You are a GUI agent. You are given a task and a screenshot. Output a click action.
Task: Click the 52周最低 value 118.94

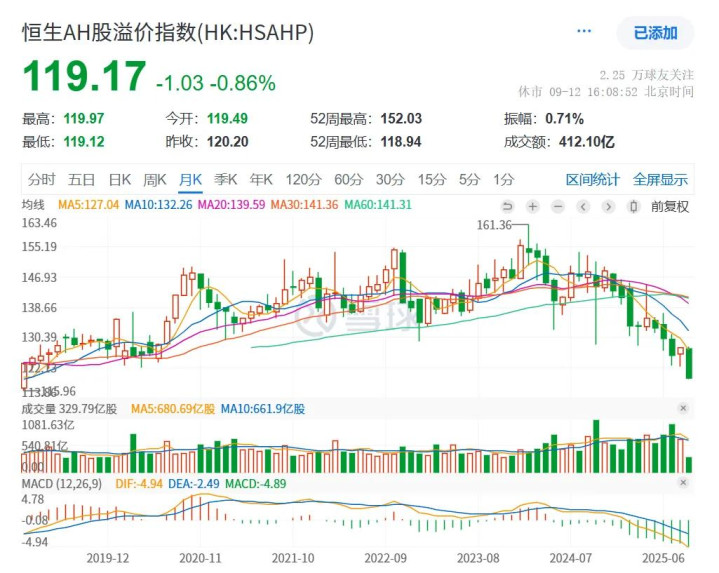400,142
